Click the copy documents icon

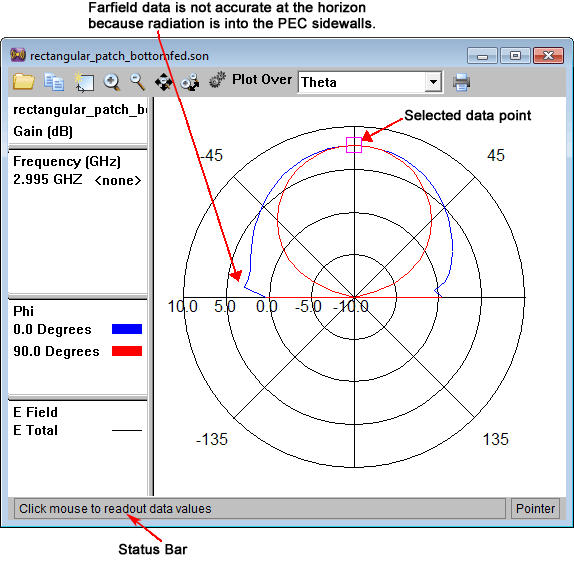[x=54, y=82]
